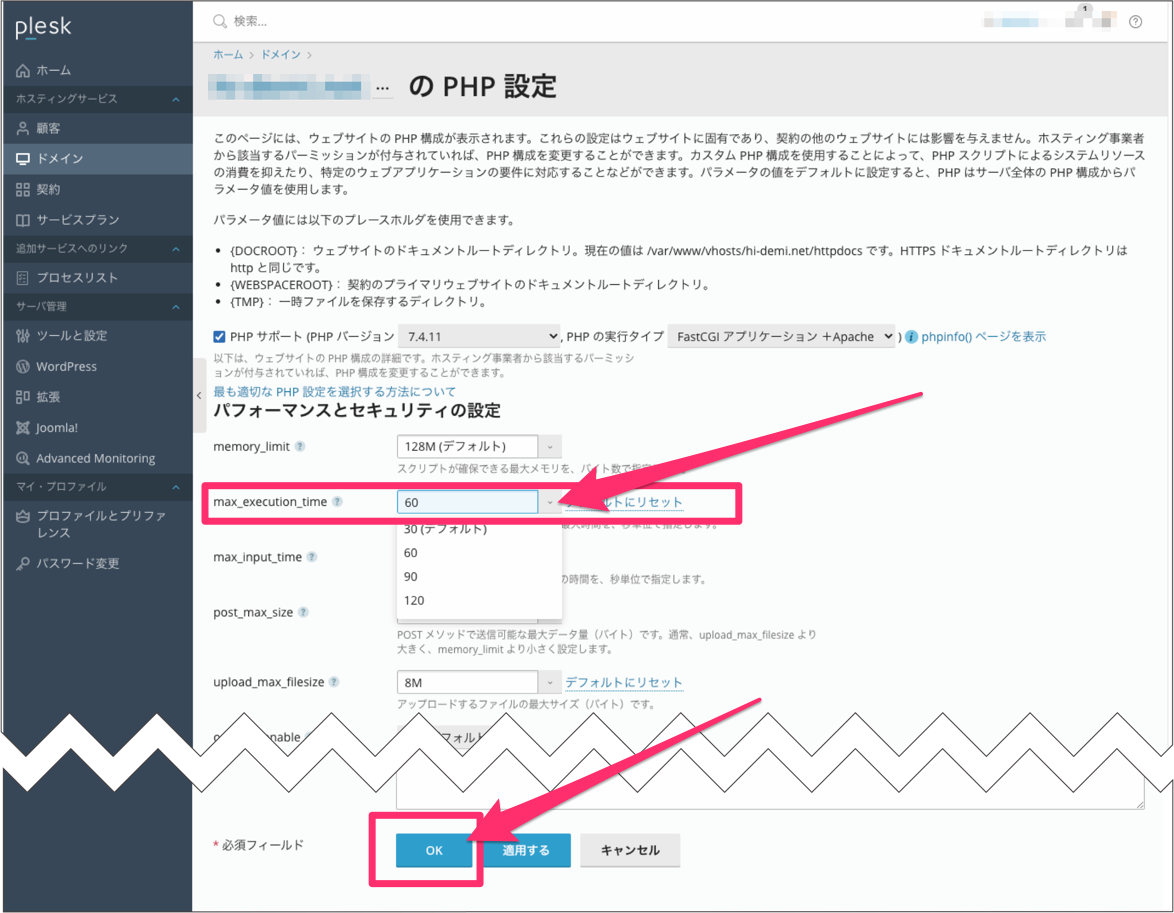Viewport: 1174px width, 913px height.
Task: Collapse the ホスティングサービス sidebar section
Action: [x=176, y=100]
